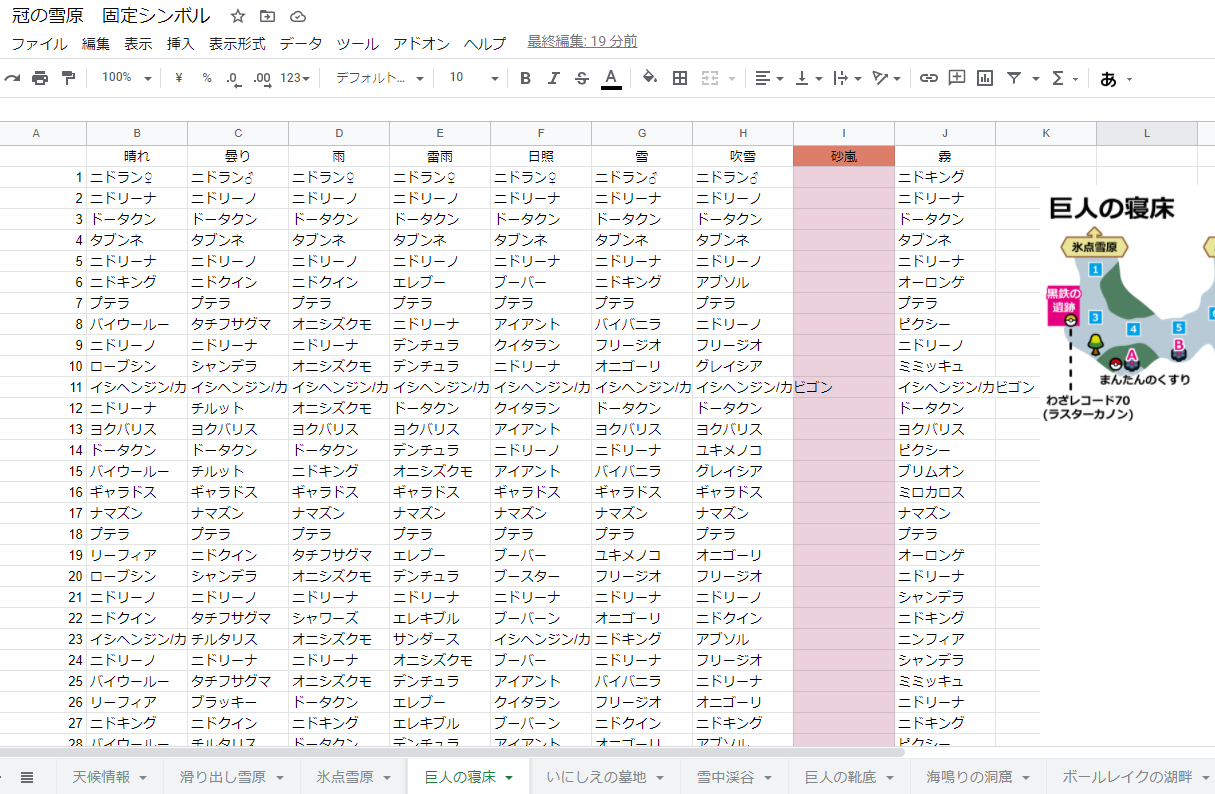Open number format 123 dropdown
Image resolution: width=1215 pixels, height=794 pixels.
click(x=295, y=78)
